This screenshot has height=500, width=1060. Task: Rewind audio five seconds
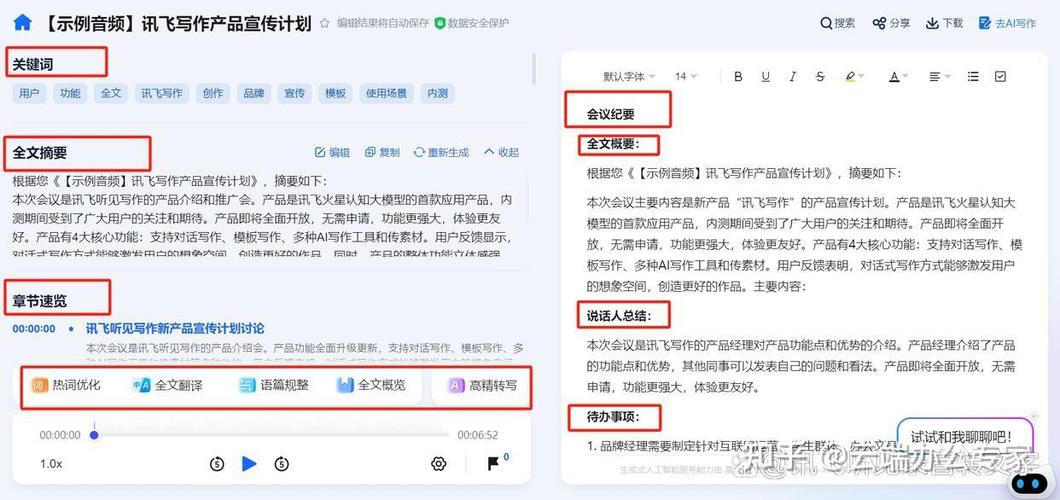(217, 464)
